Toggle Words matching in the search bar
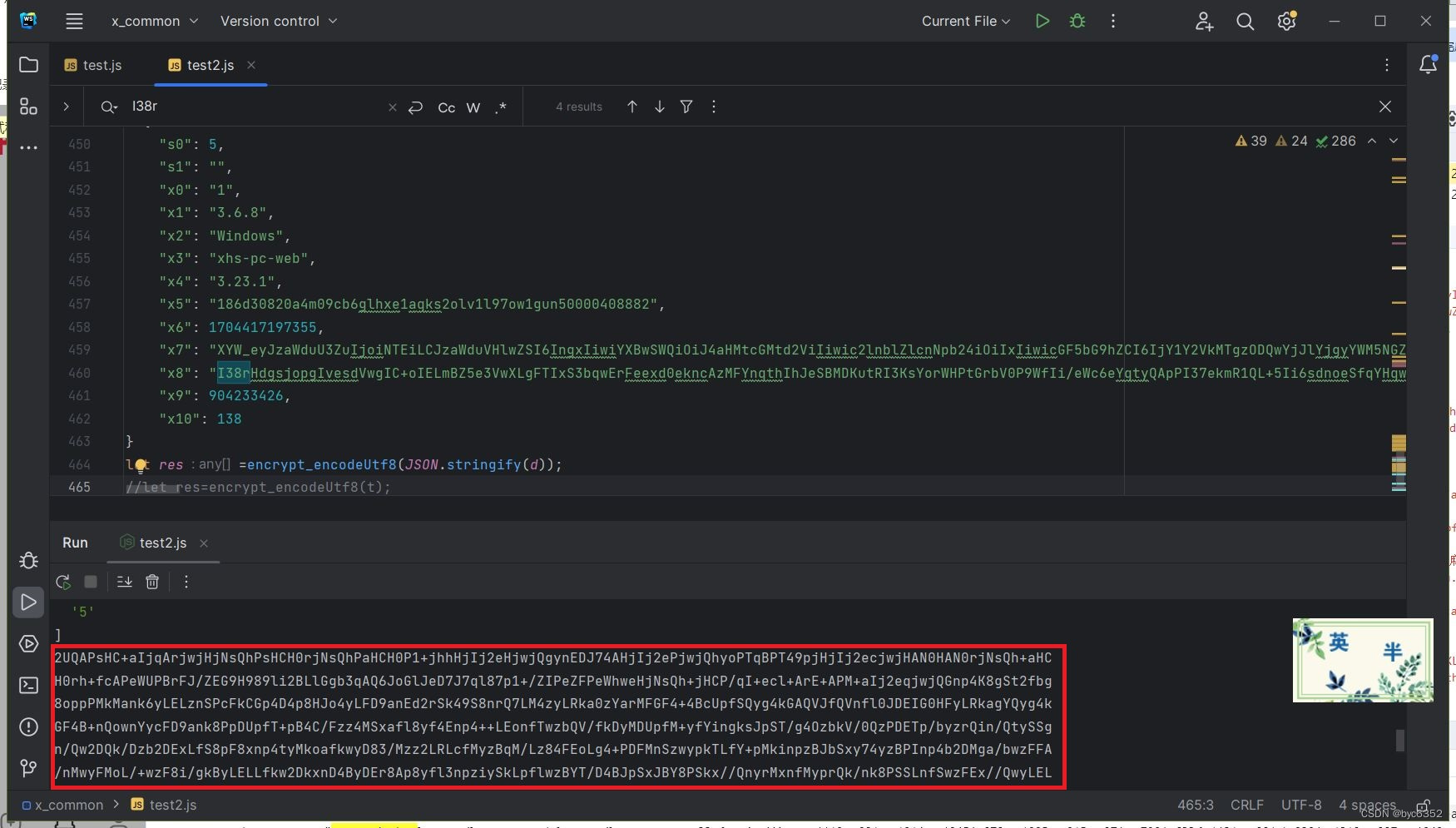 (473, 107)
